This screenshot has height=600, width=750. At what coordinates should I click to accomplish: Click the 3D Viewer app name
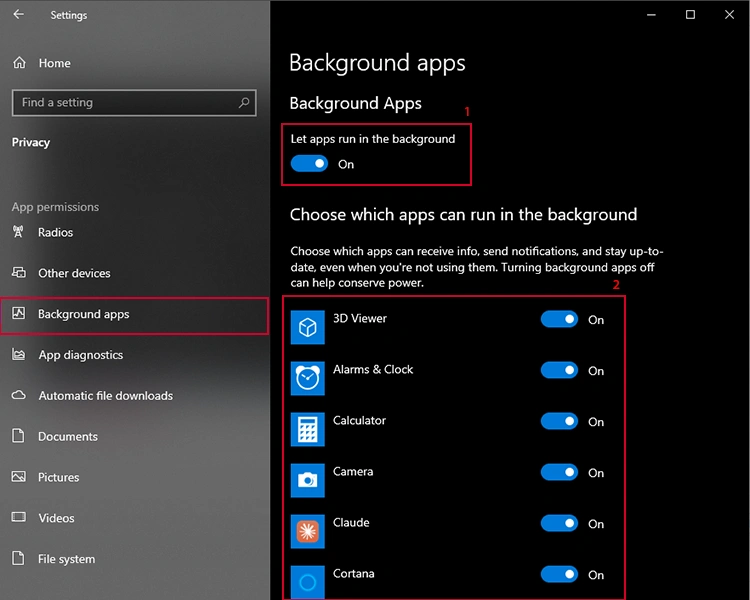click(360, 318)
